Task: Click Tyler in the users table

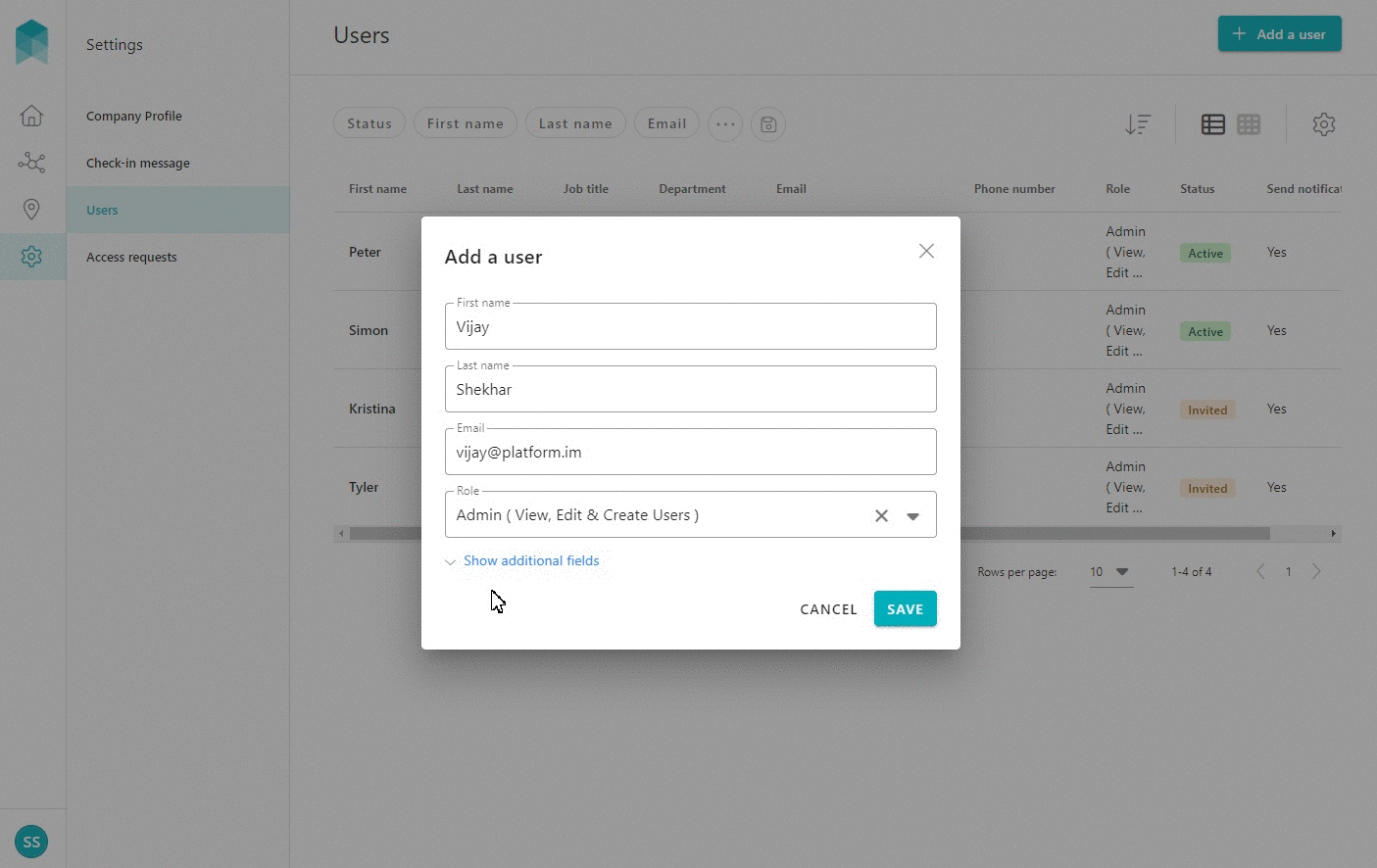Action: click(364, 487)
